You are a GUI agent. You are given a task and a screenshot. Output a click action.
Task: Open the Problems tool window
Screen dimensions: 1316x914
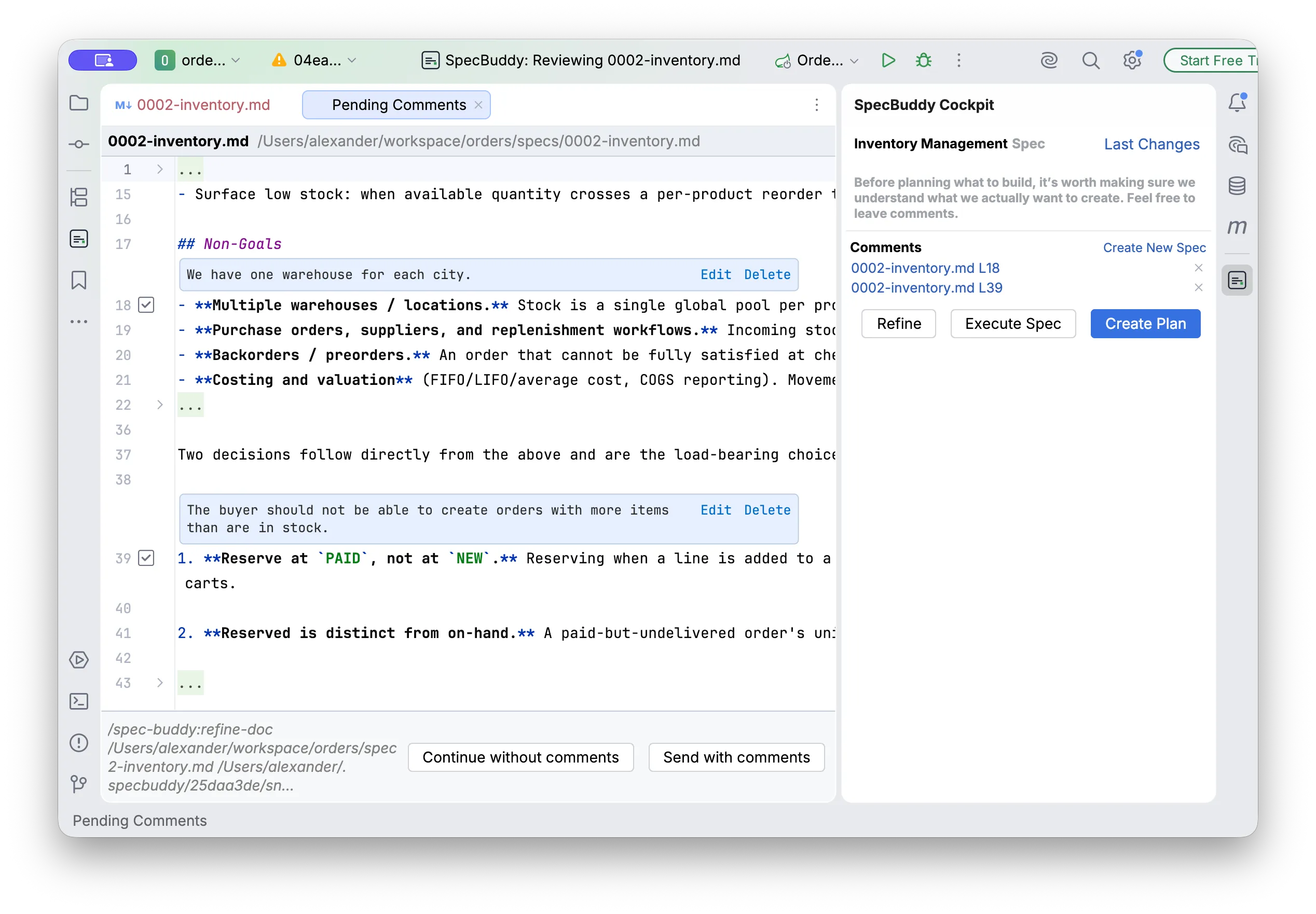click(x=78, y=743)
